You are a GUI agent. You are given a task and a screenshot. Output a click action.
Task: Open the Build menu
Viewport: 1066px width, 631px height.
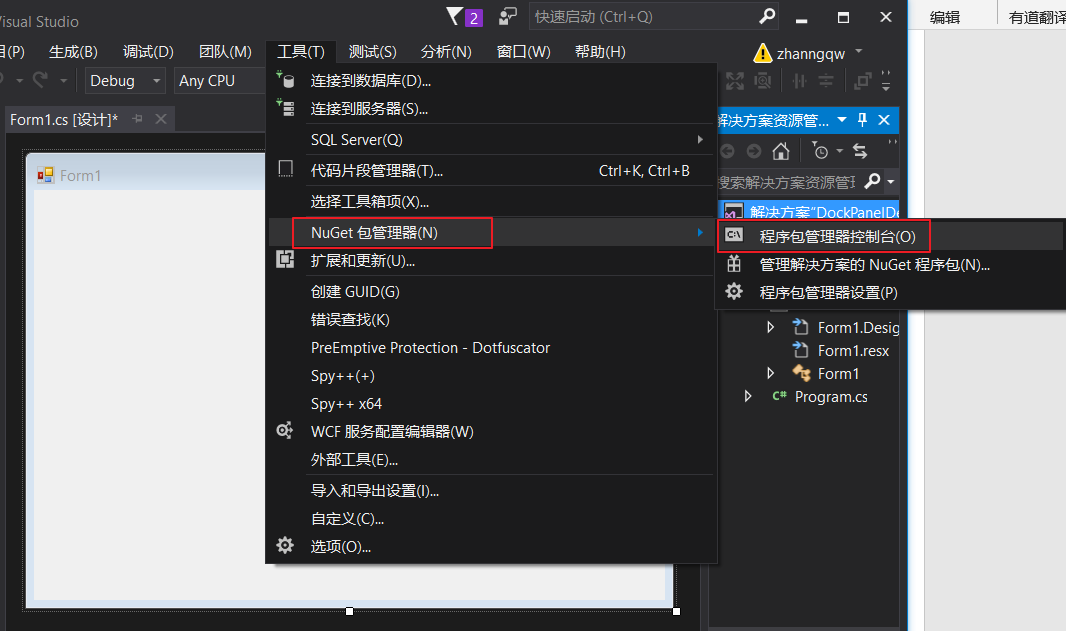[x=73, y=52]
